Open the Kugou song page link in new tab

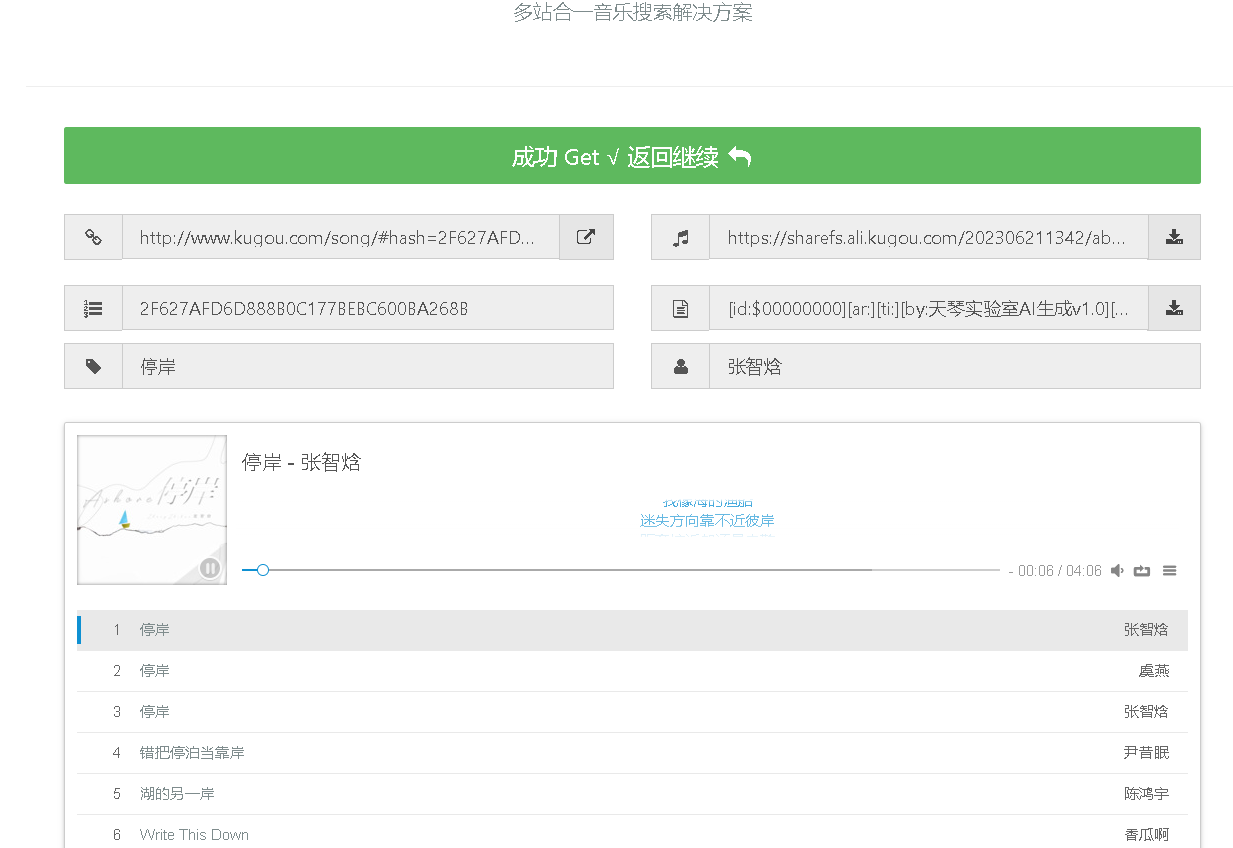[x=586, y=237]
